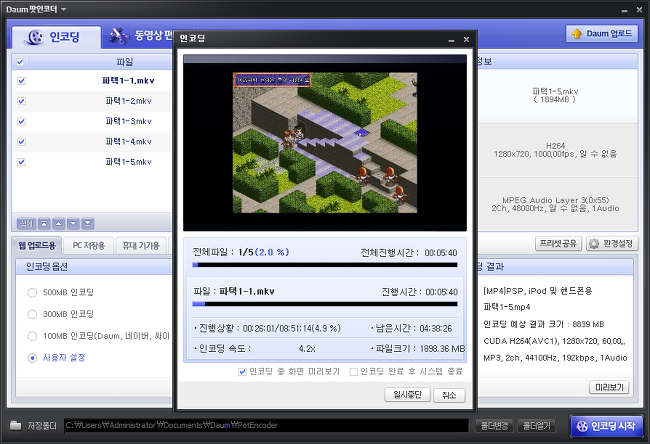Click the folder icon beside 저장폴더

point(16,425)
